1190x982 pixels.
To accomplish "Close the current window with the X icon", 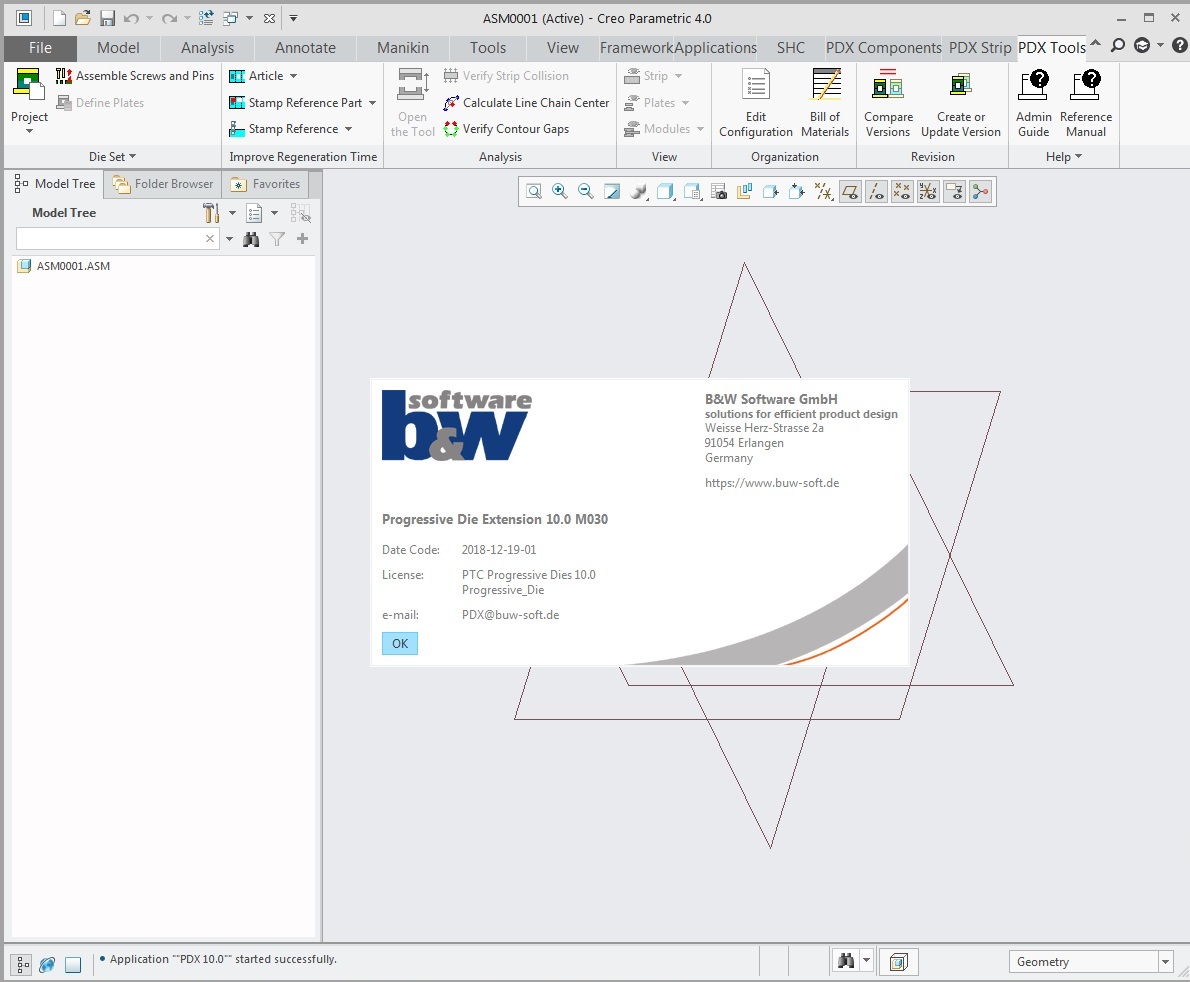I will tap(269, 18).
